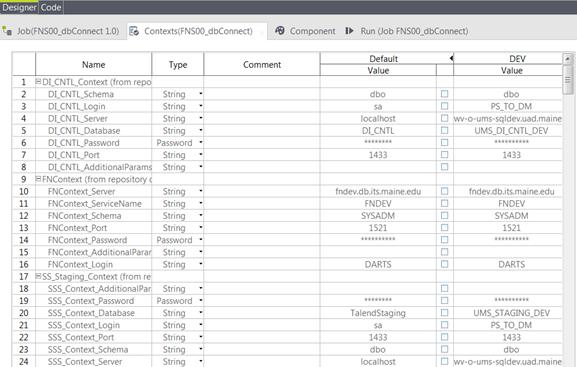This screenshot has width=577, height=367.
Task: Tick the checkbox in DI_CNTL_Login row
Action: [x=445, y=106]
